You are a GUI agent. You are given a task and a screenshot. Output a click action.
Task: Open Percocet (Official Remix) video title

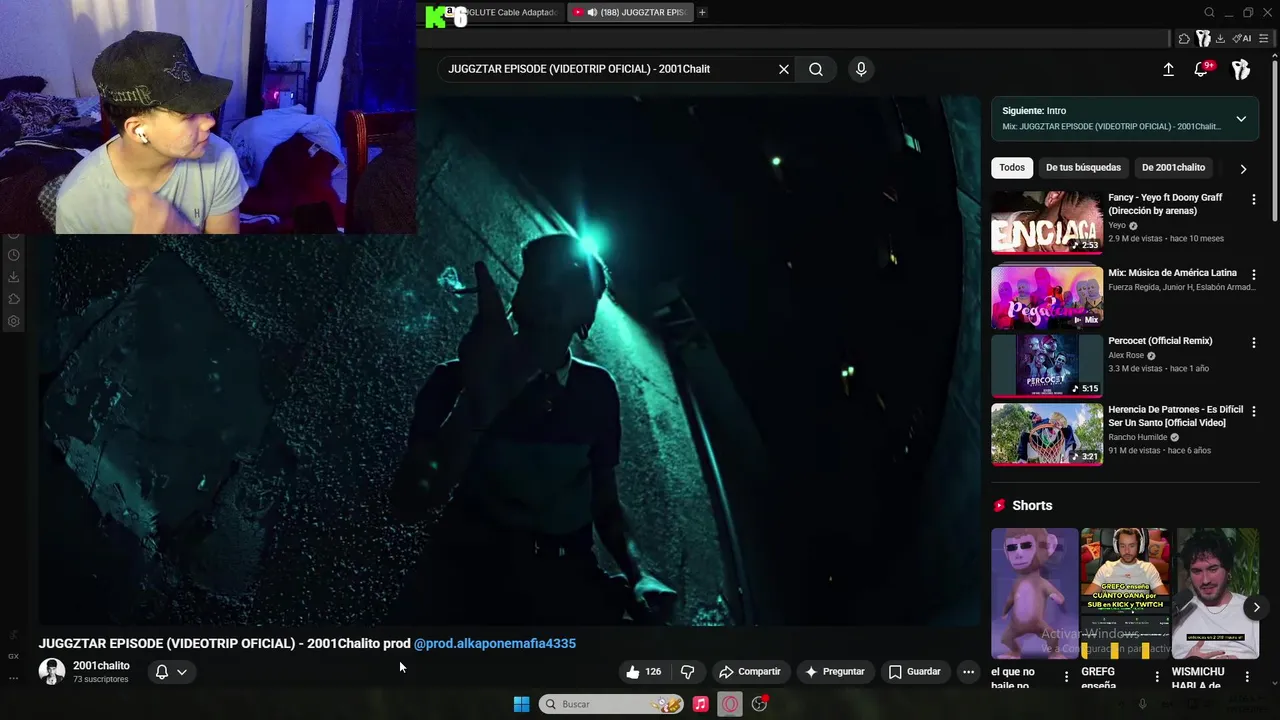tap(1160, 341)
